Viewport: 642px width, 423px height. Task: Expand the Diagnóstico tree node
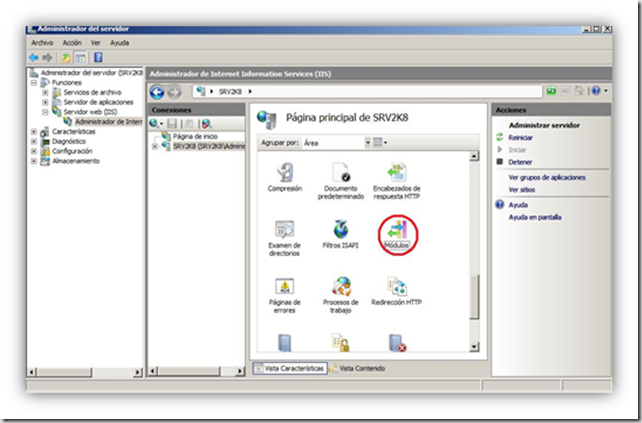pyautogui.click(x=34, y=142)
